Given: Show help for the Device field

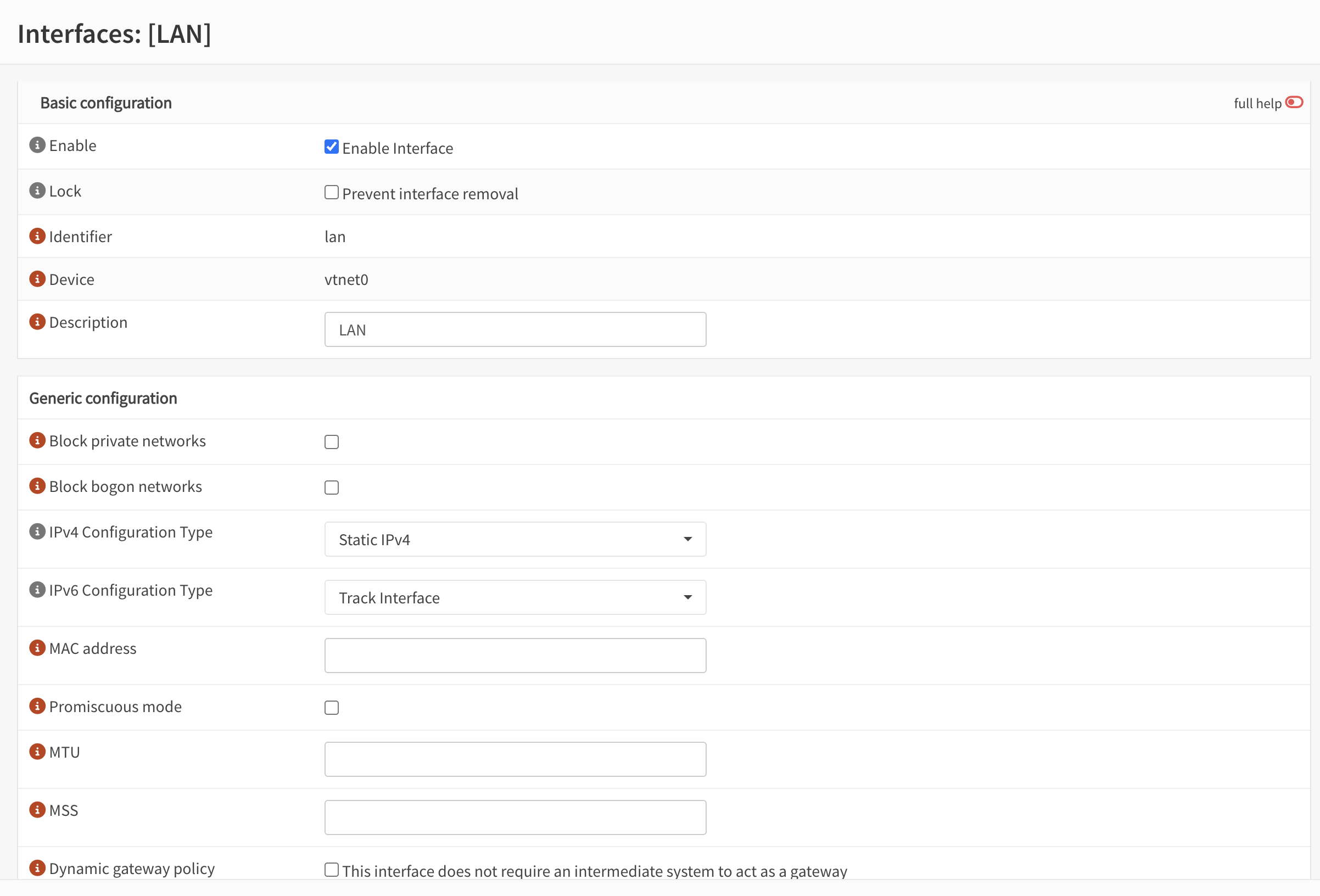Looking at the screenshot, I should point(37,279).
